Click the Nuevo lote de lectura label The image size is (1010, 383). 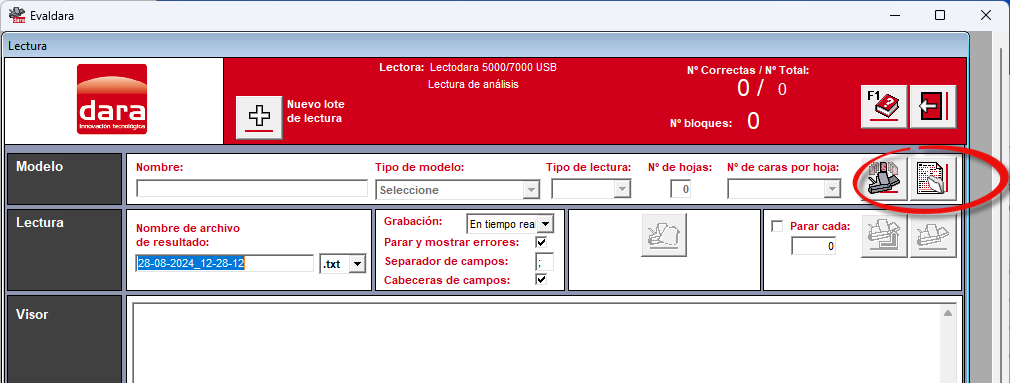316,111
